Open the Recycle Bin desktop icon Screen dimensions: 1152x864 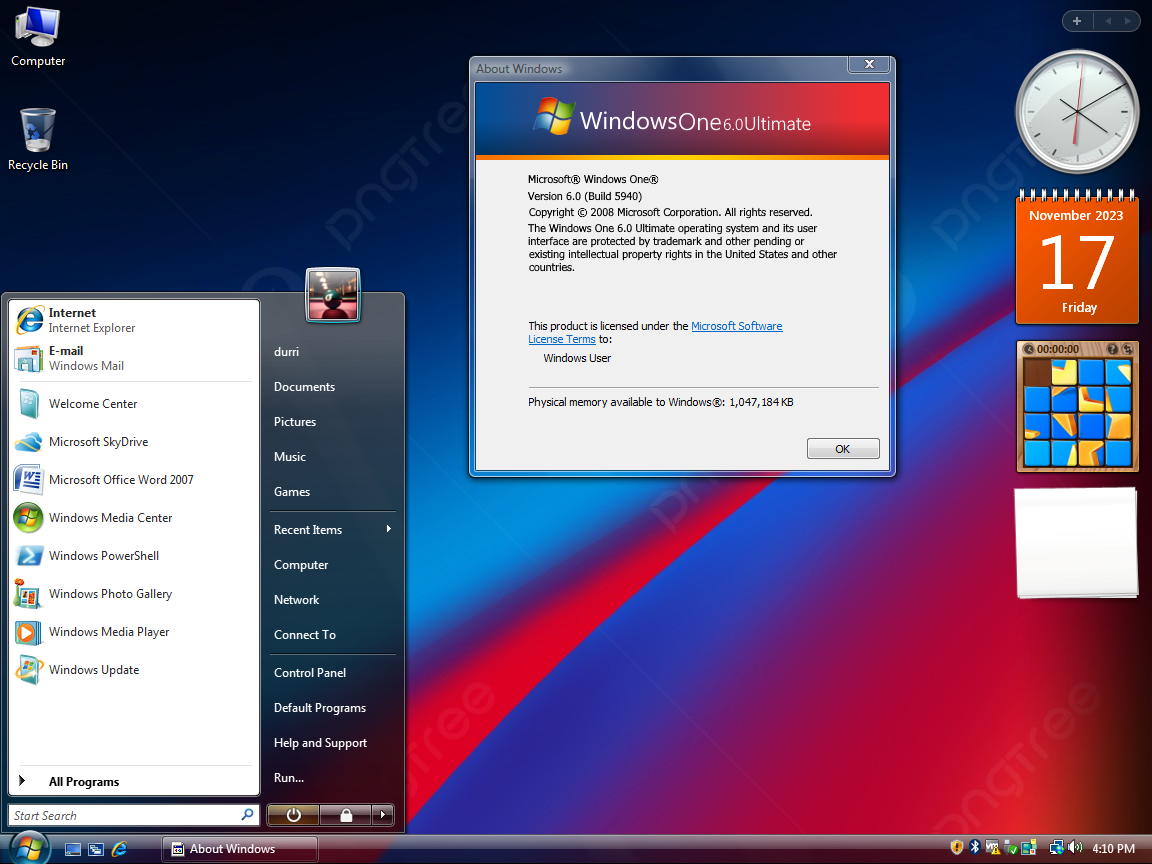pyautogui.click(x=37, y=140)
